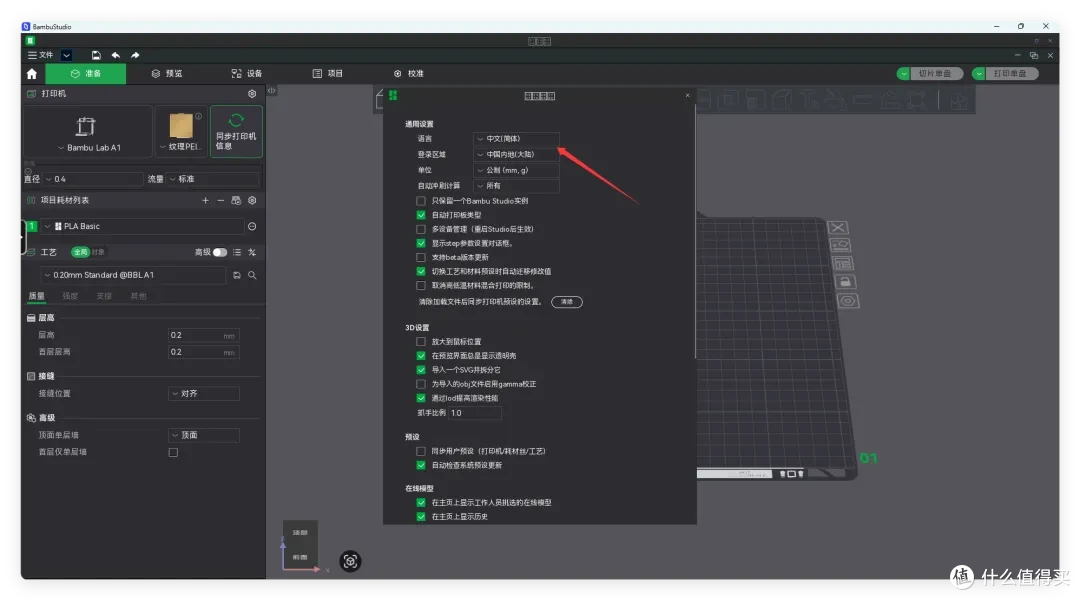
Task: Open the 直径 0.4 nozzle dropdown
Action: click(93, 179)
